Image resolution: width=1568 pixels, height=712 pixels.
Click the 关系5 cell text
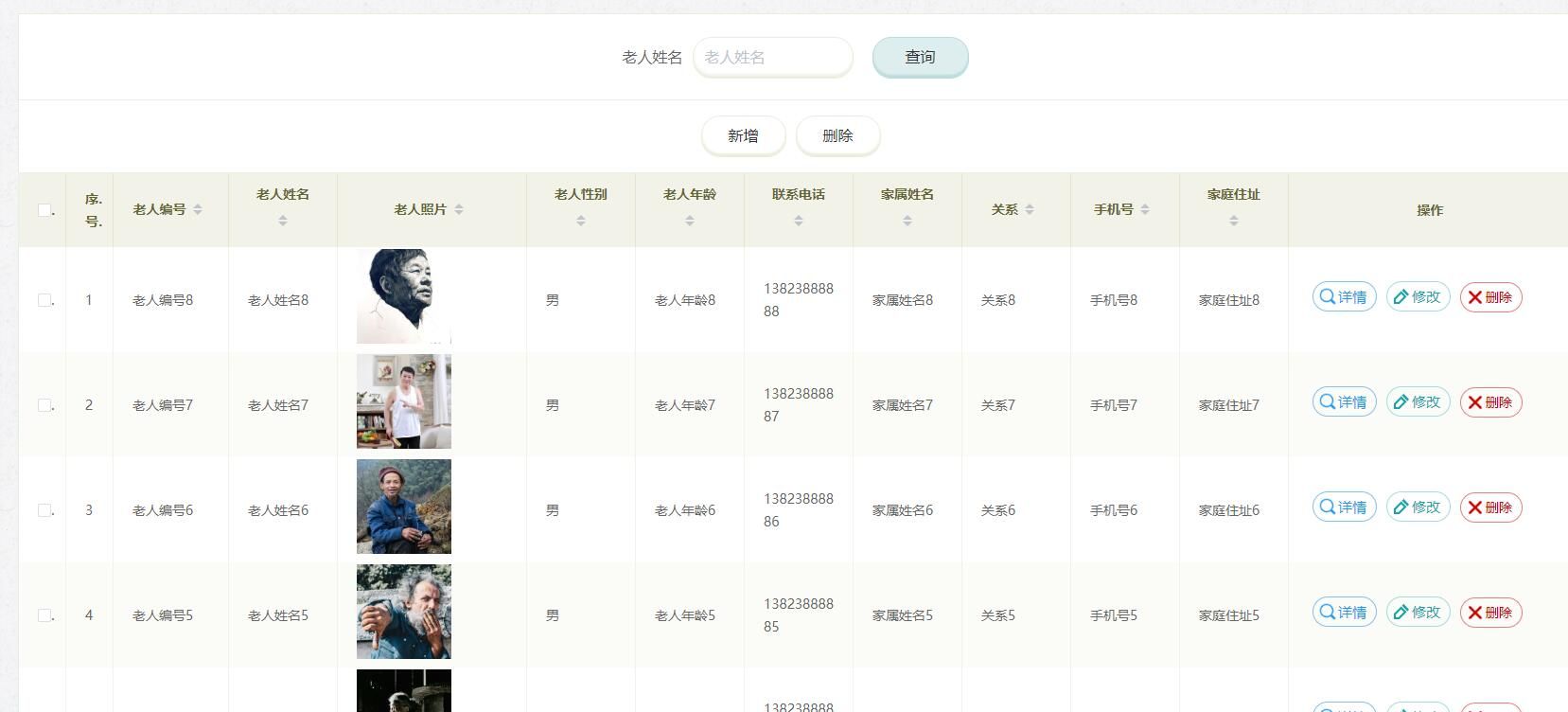998,615
